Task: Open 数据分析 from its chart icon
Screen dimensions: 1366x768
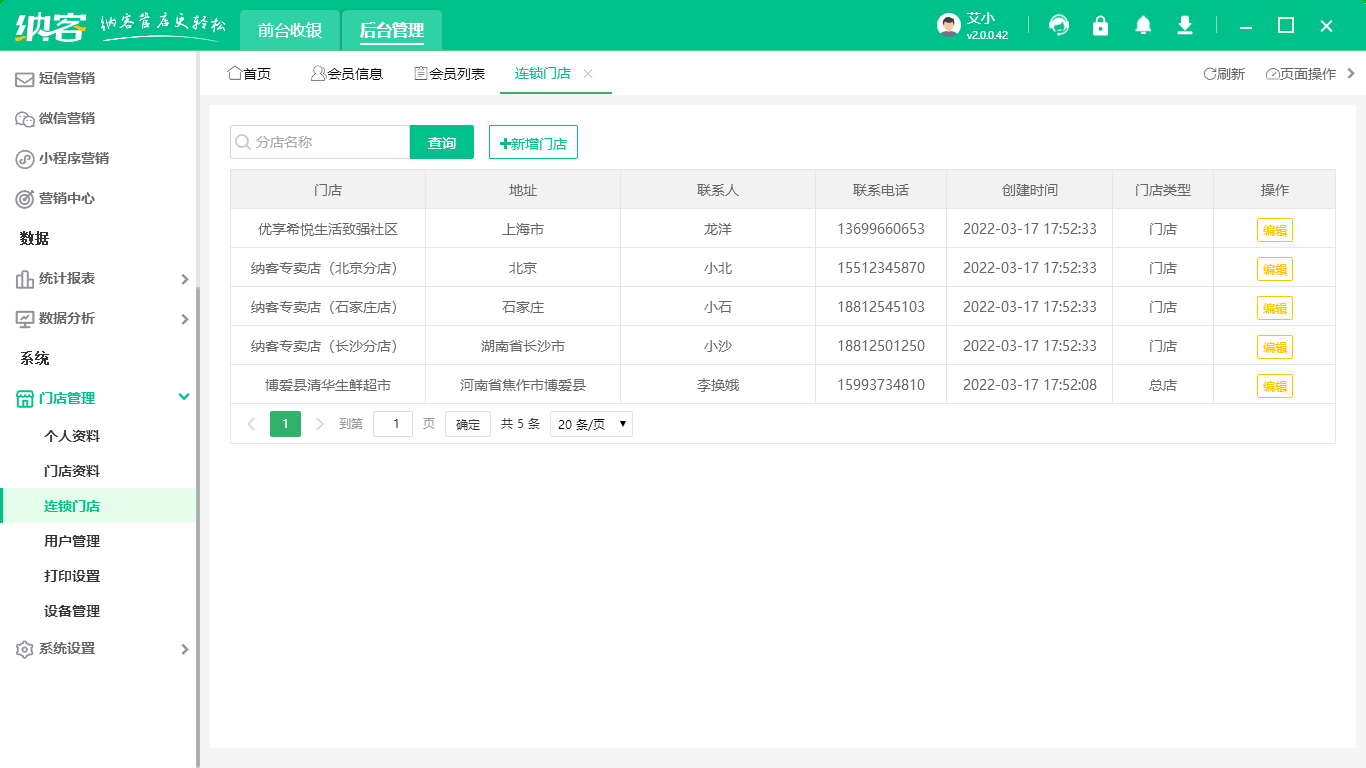Action: 24,318
